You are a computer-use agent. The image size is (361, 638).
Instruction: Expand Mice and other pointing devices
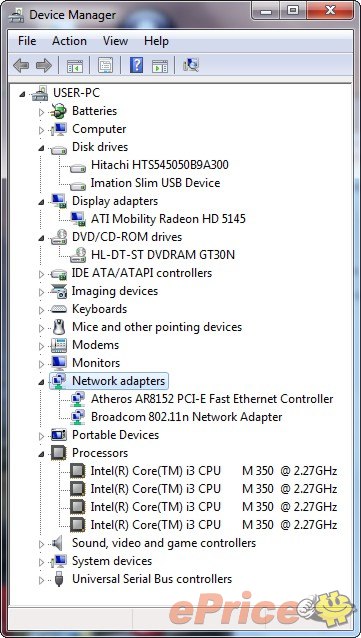pyautogui.click(x=41, y=328)
